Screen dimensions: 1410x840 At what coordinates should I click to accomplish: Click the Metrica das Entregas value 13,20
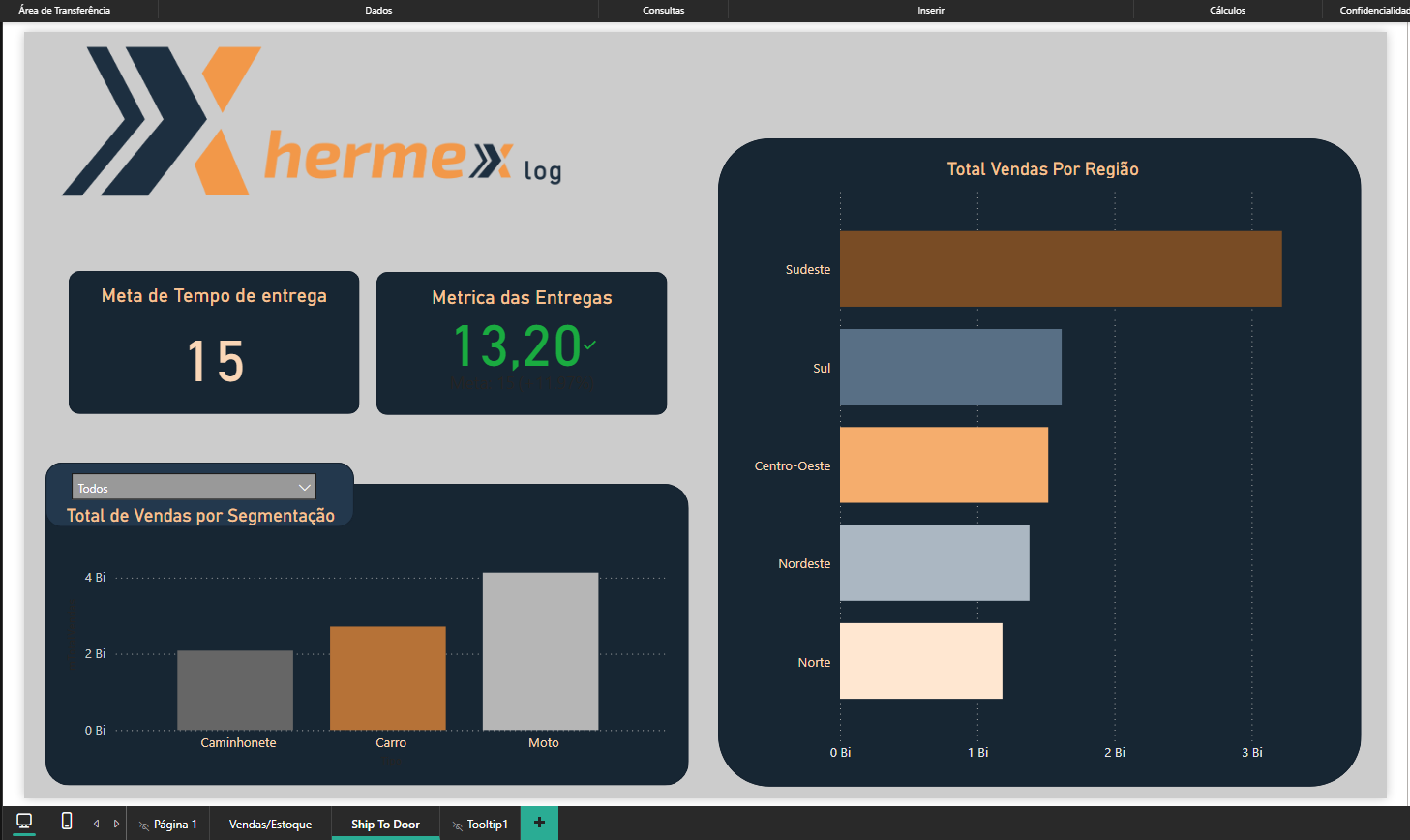(517, 346)
